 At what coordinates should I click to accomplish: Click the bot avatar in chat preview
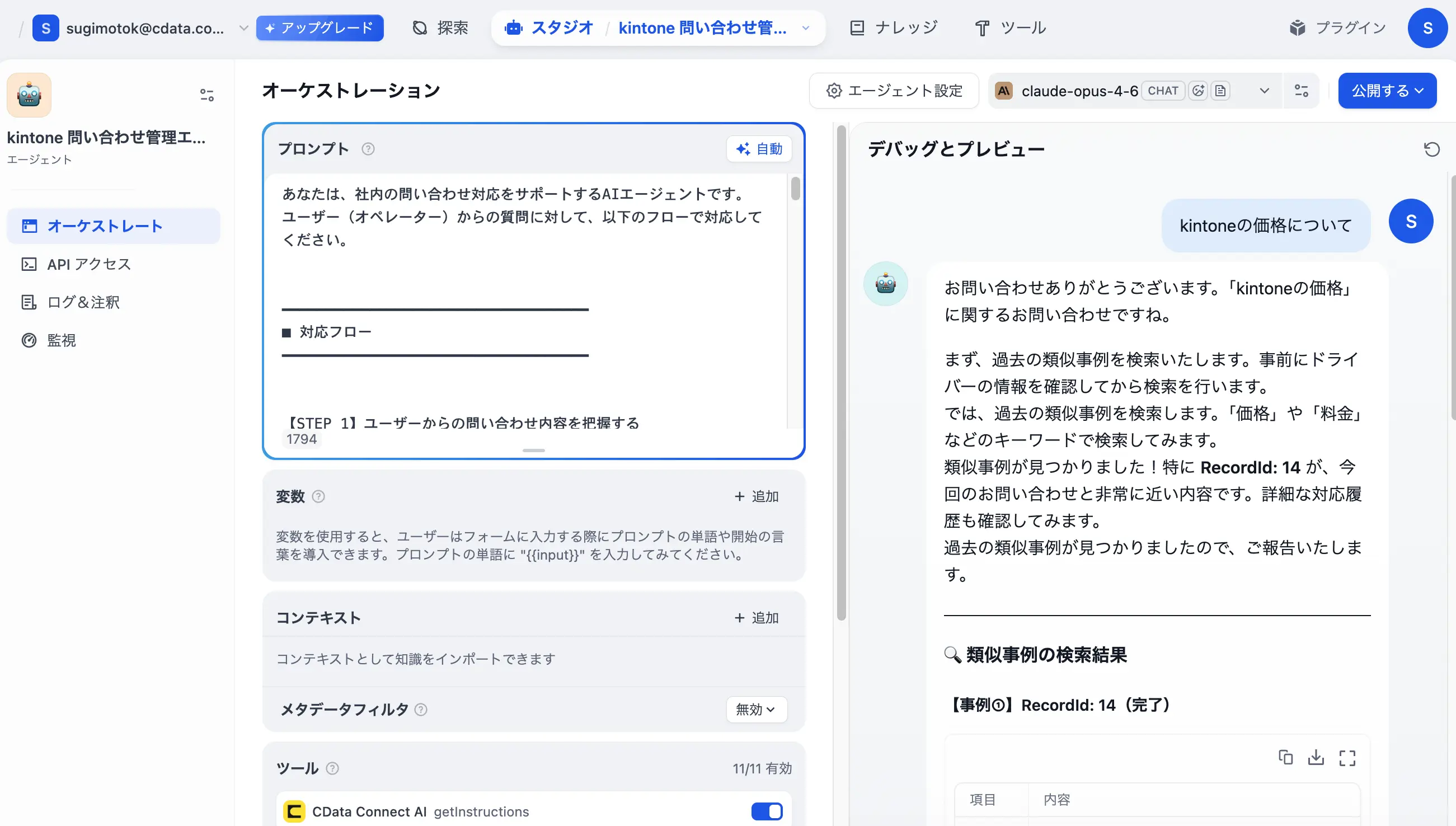click(885, 284)
